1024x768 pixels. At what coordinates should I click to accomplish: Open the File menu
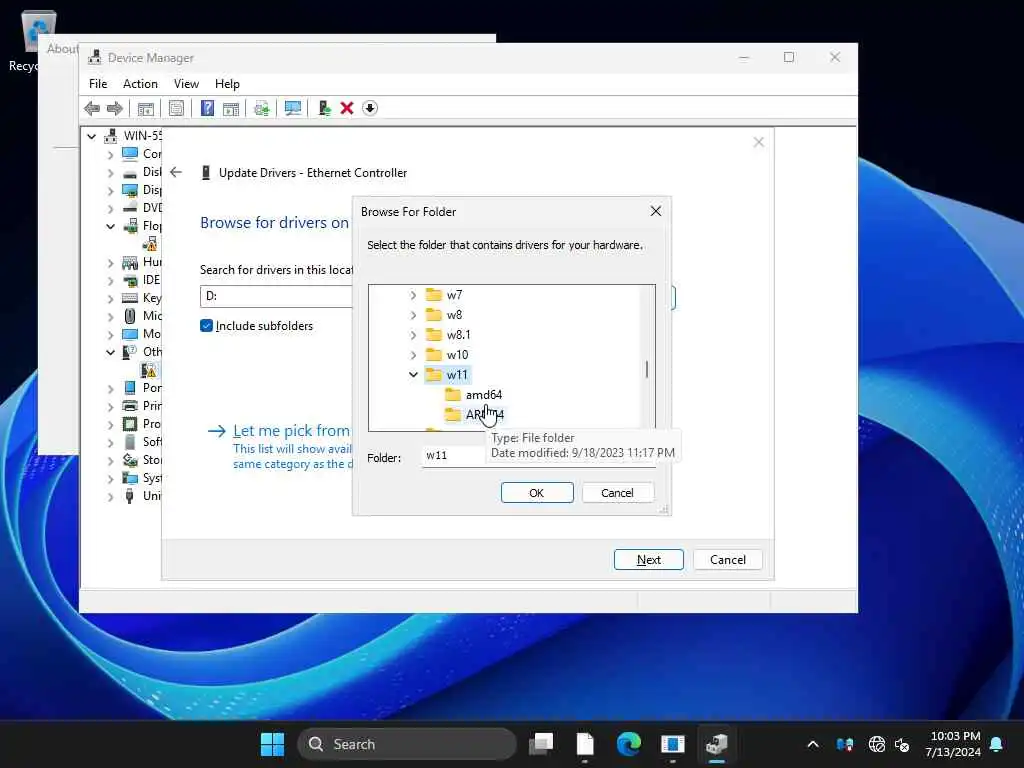click(x=98, y=84)
